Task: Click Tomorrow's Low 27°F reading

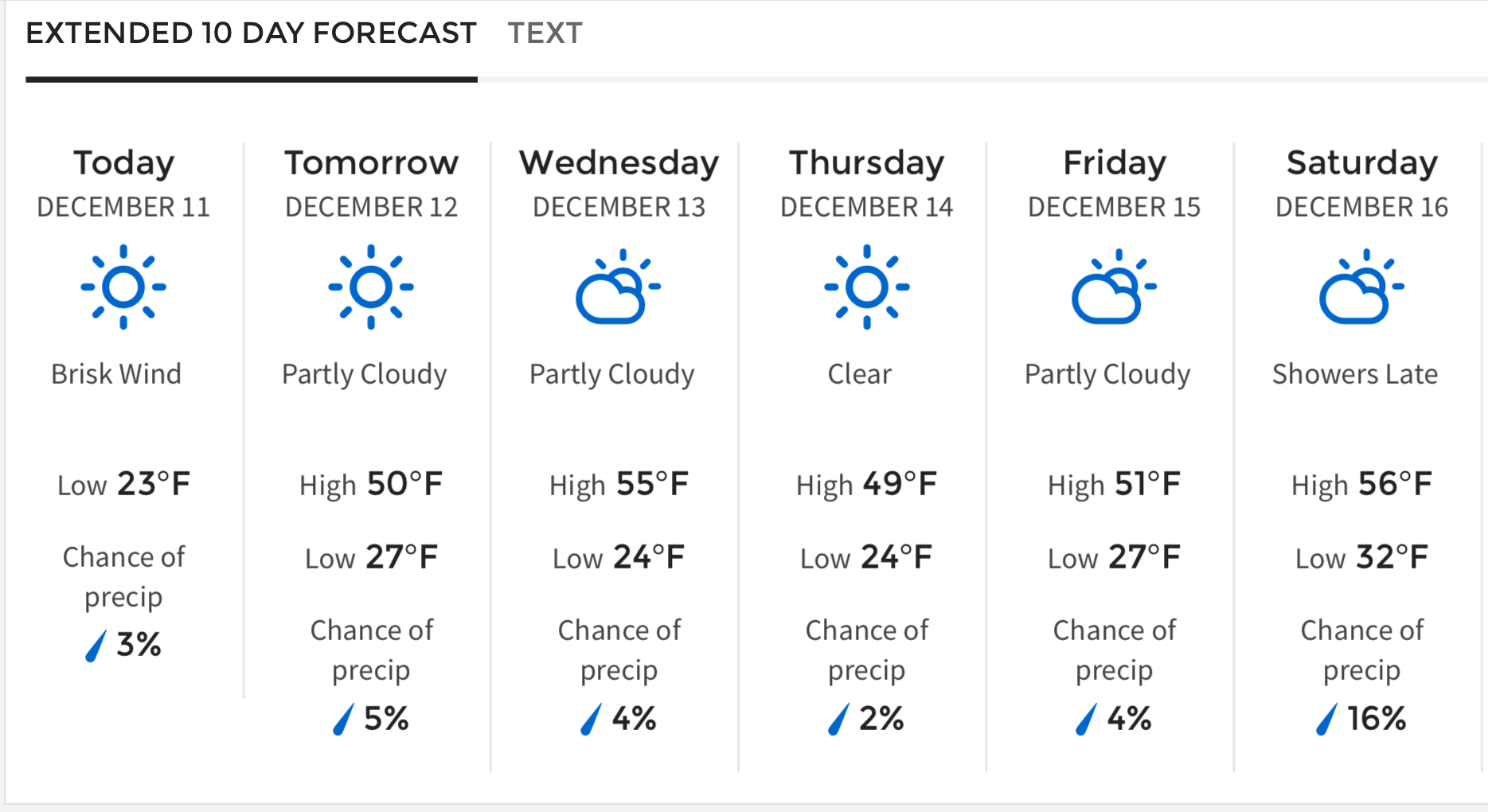Action: click(371, 557)
